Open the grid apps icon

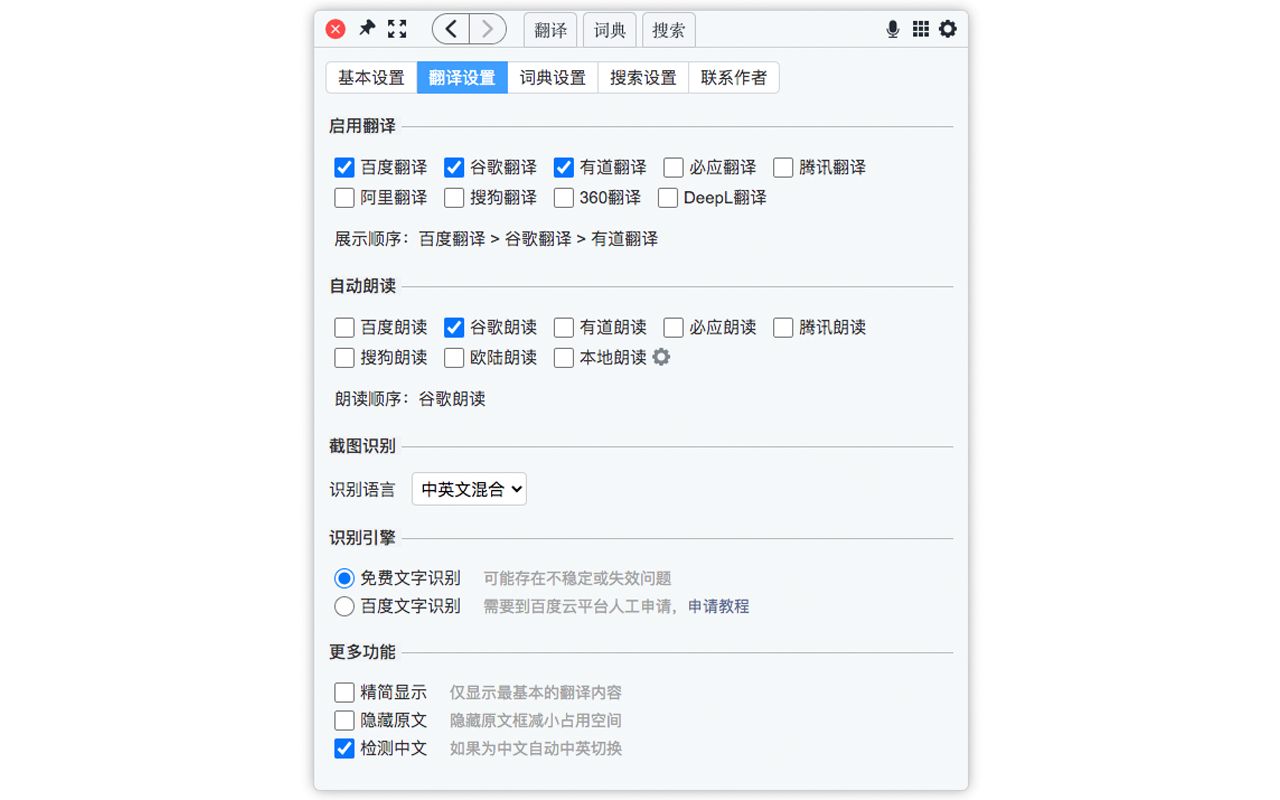pyautogui.click(x=921, y=29)
